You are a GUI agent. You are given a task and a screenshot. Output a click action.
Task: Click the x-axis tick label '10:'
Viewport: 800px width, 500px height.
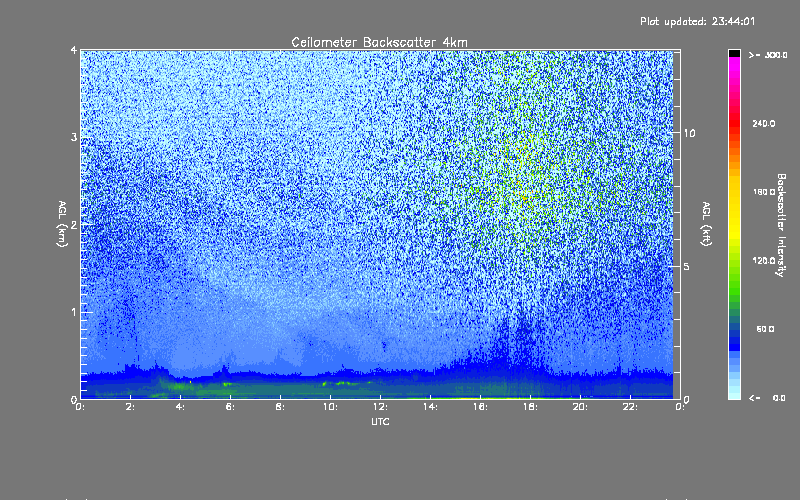pos(330,407)
